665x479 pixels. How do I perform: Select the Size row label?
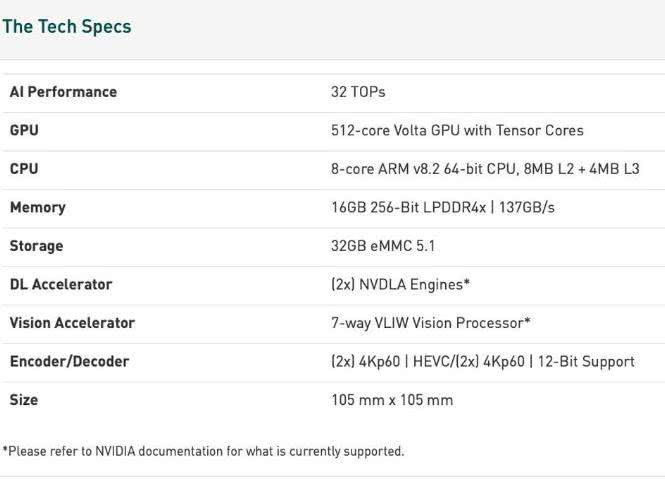point(24,400)
